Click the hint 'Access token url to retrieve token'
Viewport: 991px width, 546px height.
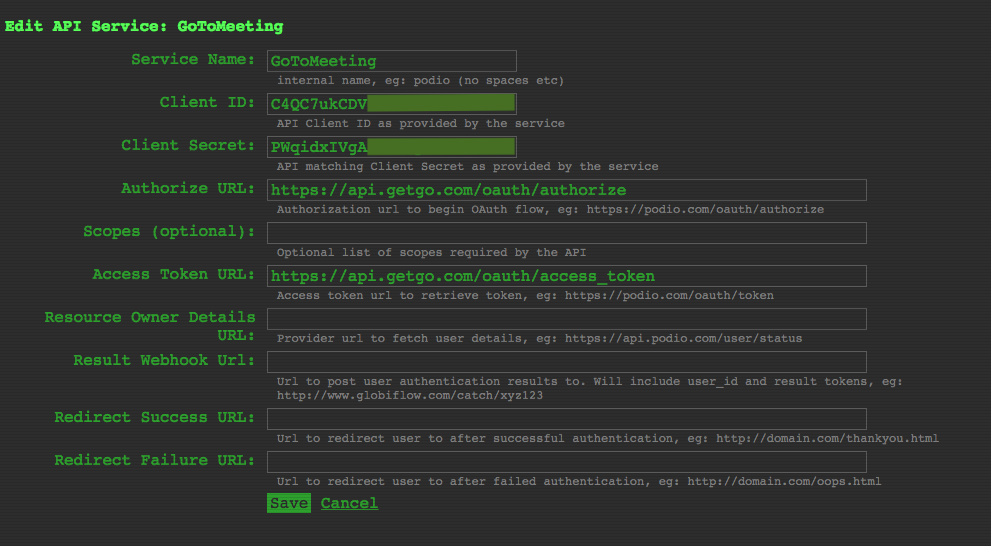pyautogui.click(x=525, y=296)
